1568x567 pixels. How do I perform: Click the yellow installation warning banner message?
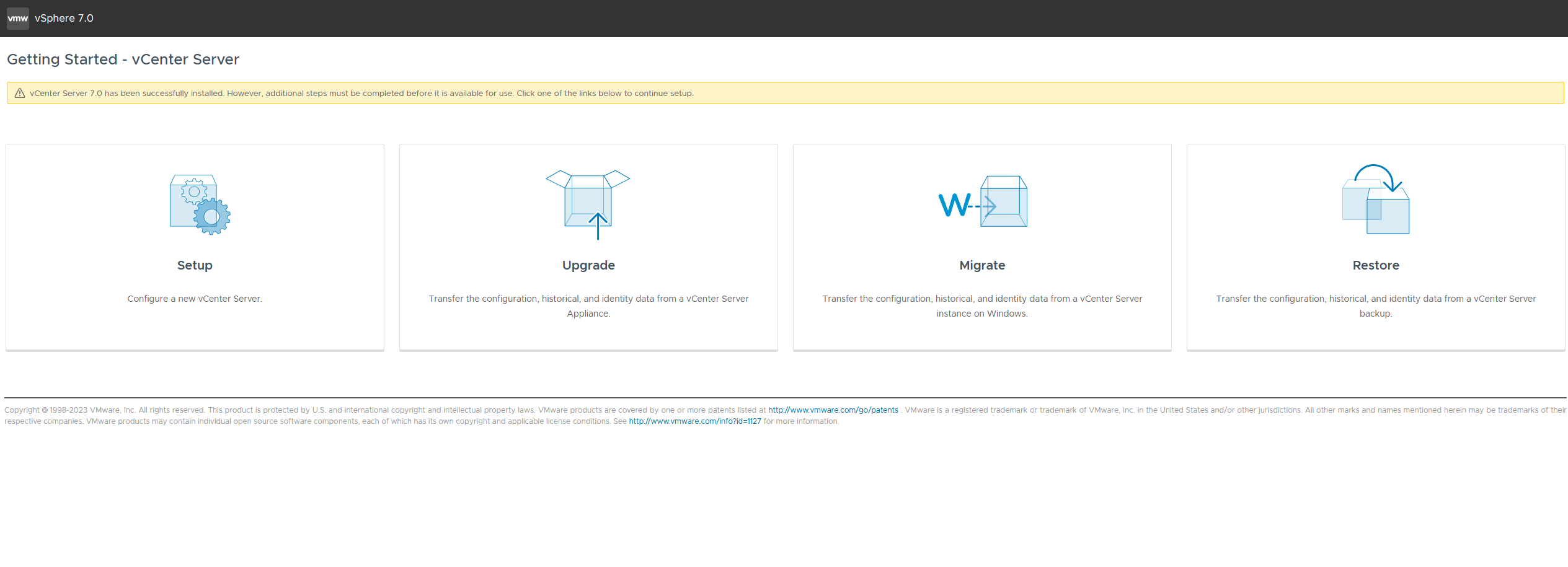(361, 94)
